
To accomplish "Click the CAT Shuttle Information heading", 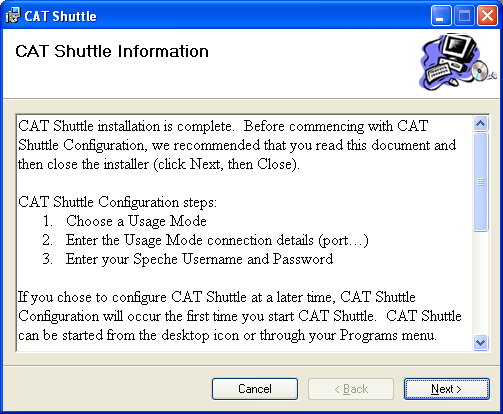I will click(112, 52).
